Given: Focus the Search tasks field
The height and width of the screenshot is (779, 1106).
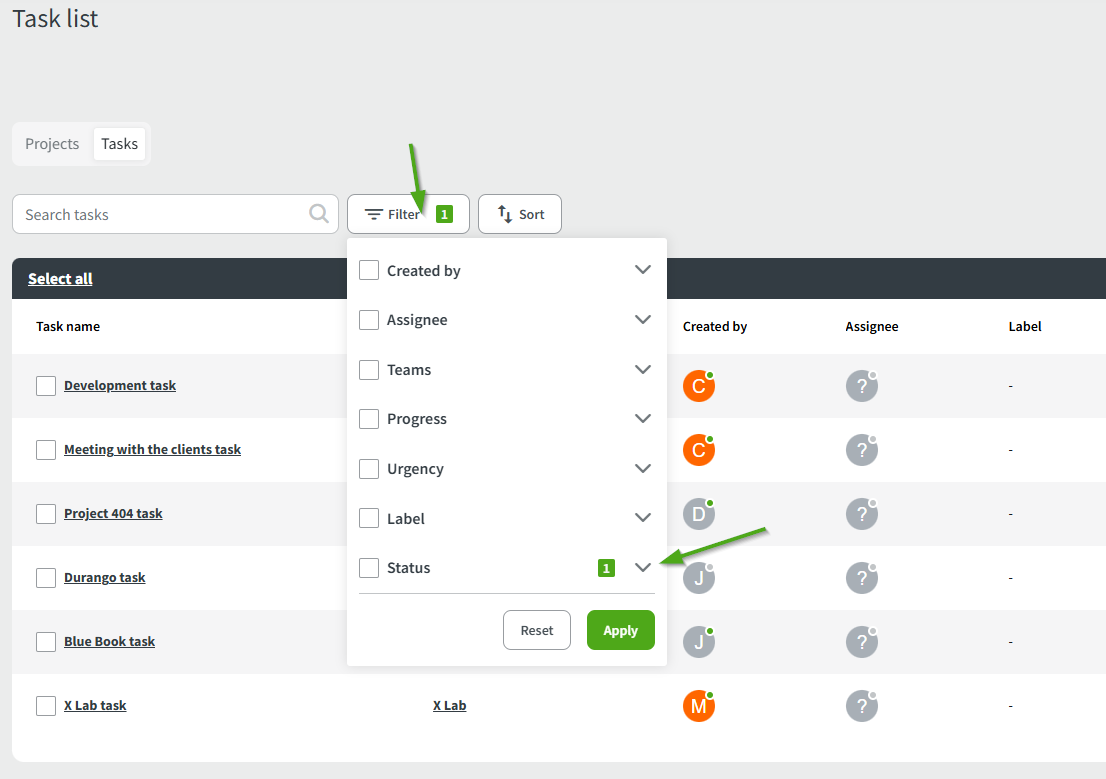Looking at the screenshot, I should click(x=160, y=214).
